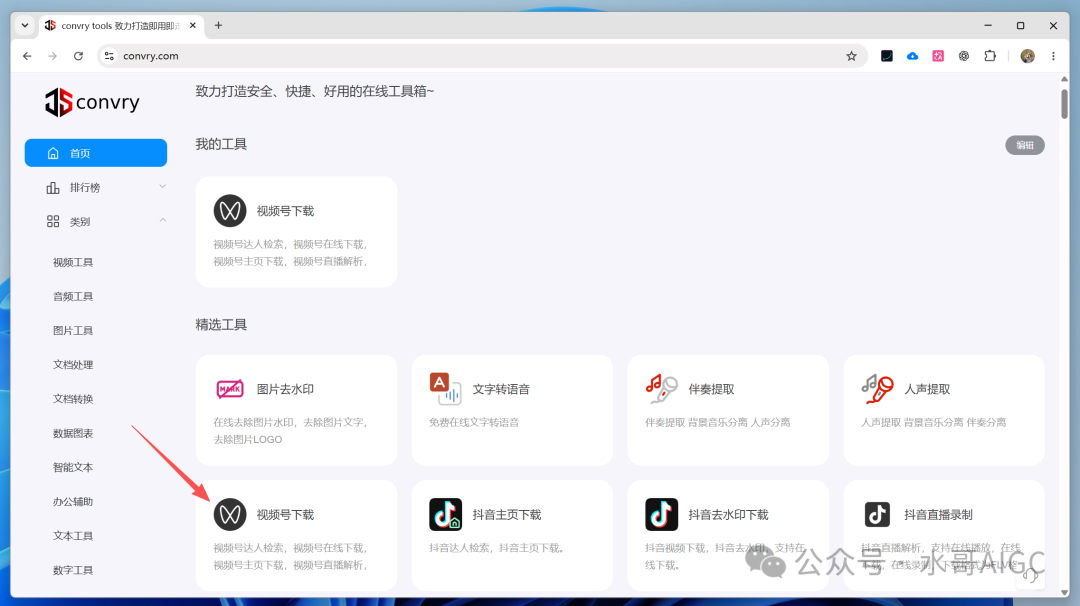Open 智能文本 category
This screenshot has width=1080, height=606.
click(73, 468)
